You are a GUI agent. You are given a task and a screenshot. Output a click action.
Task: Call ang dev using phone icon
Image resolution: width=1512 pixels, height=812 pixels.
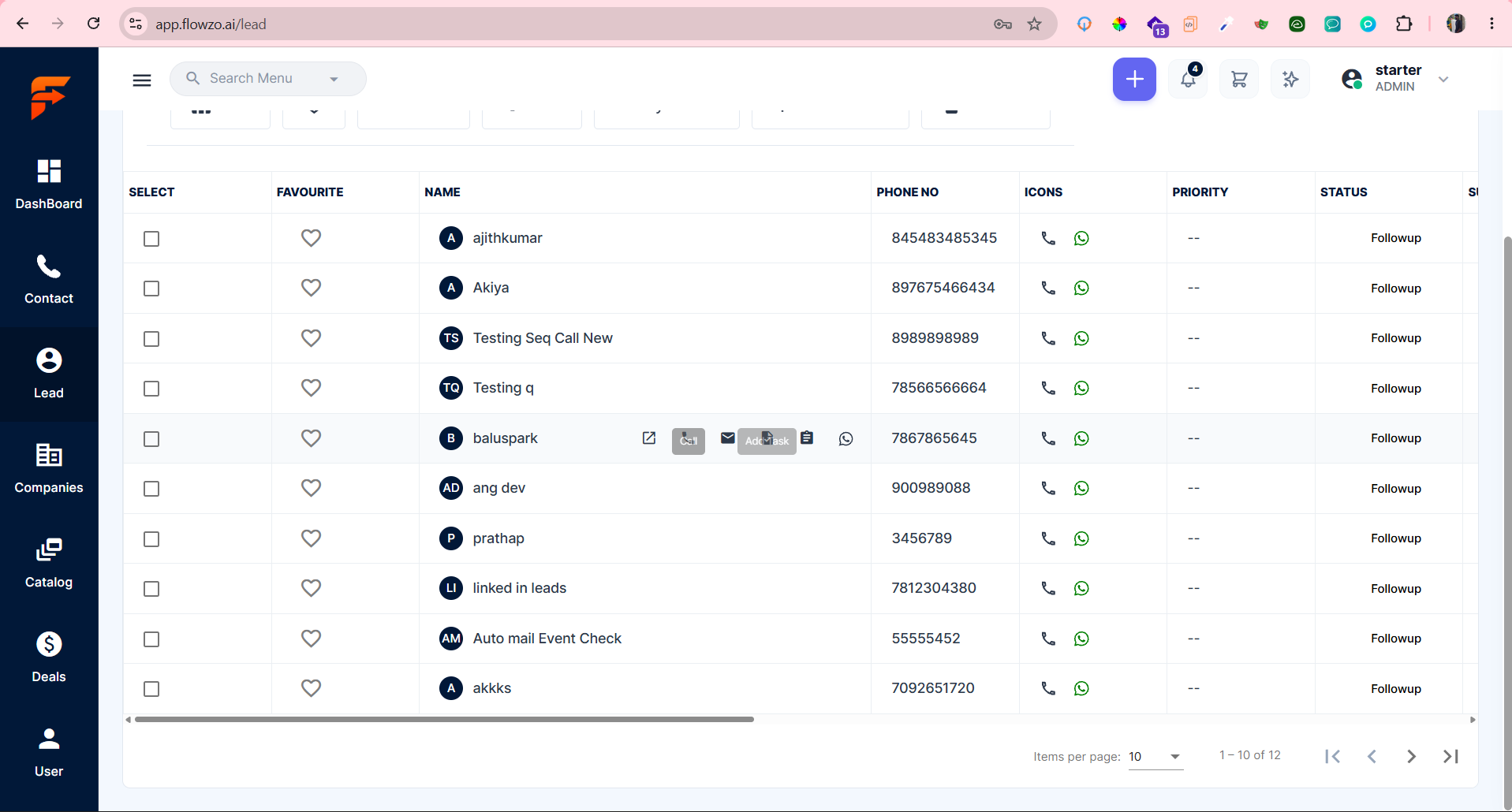click(x=1048, y=488)
